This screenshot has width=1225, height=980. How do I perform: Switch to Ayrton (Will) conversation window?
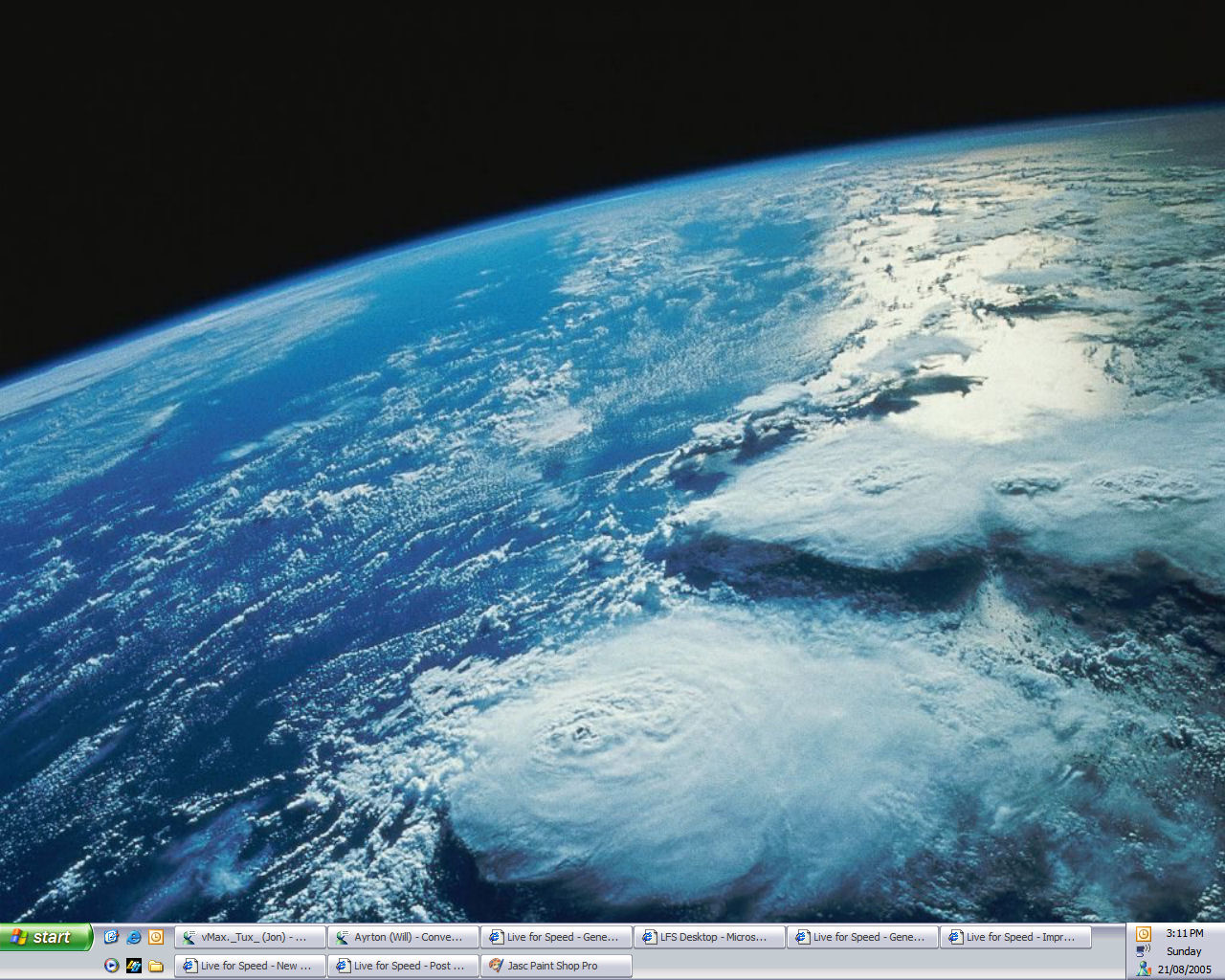pos(403,937)
